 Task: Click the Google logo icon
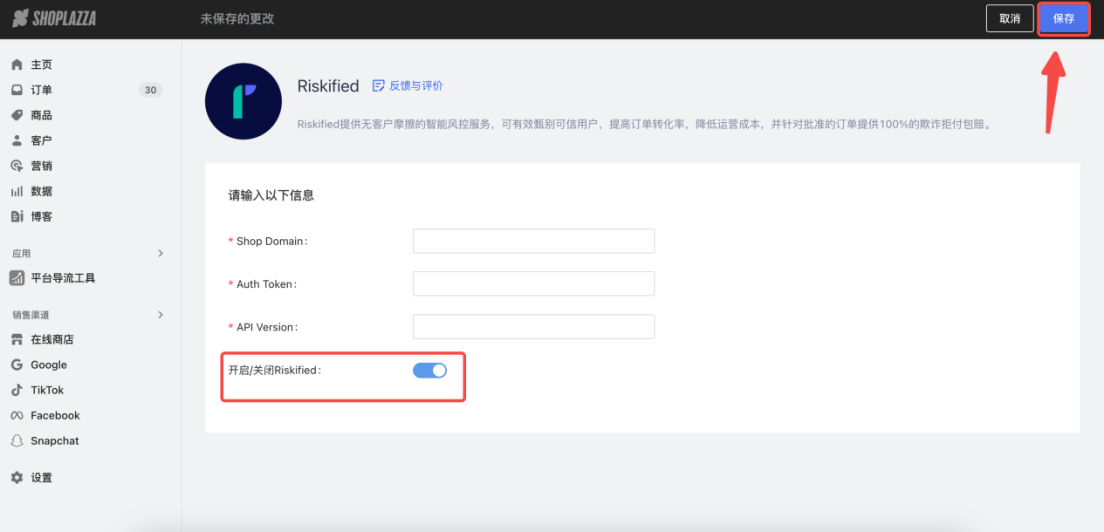tap(17, 365)
